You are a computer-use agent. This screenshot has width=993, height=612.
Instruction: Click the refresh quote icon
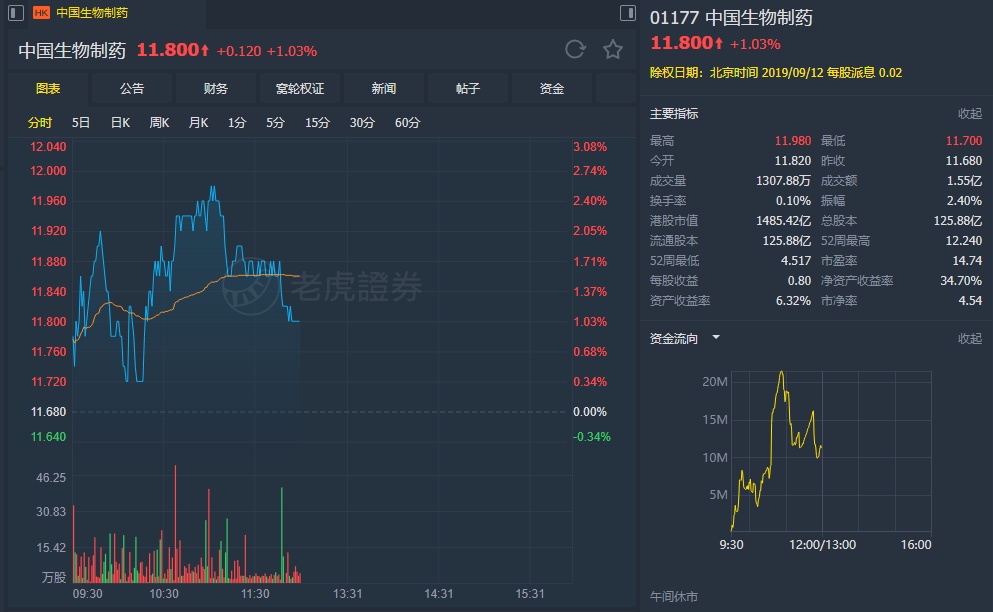(575, 49)
